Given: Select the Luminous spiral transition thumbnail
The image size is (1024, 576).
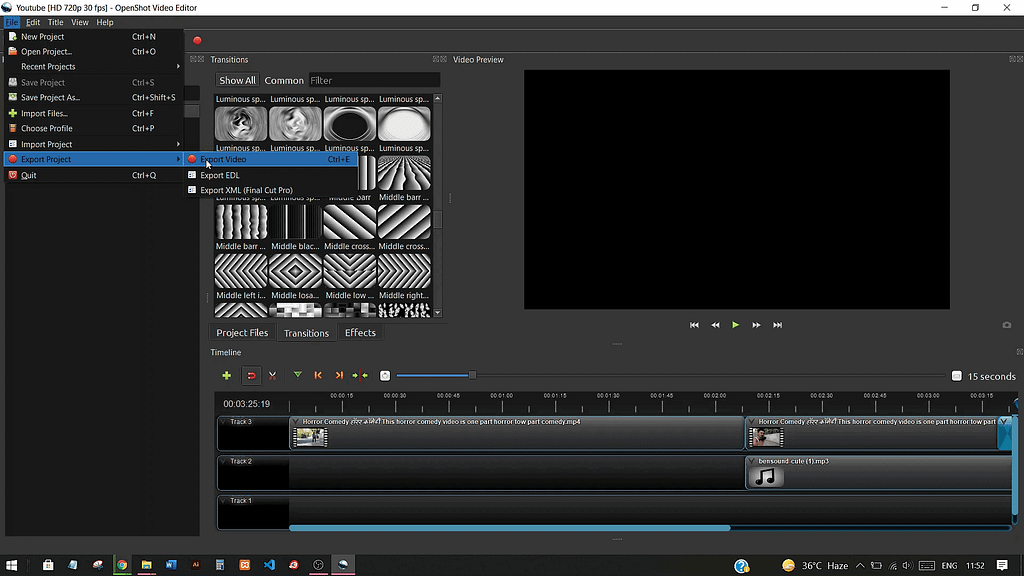Looking at the screenshot, I should (x=240, y=122).
